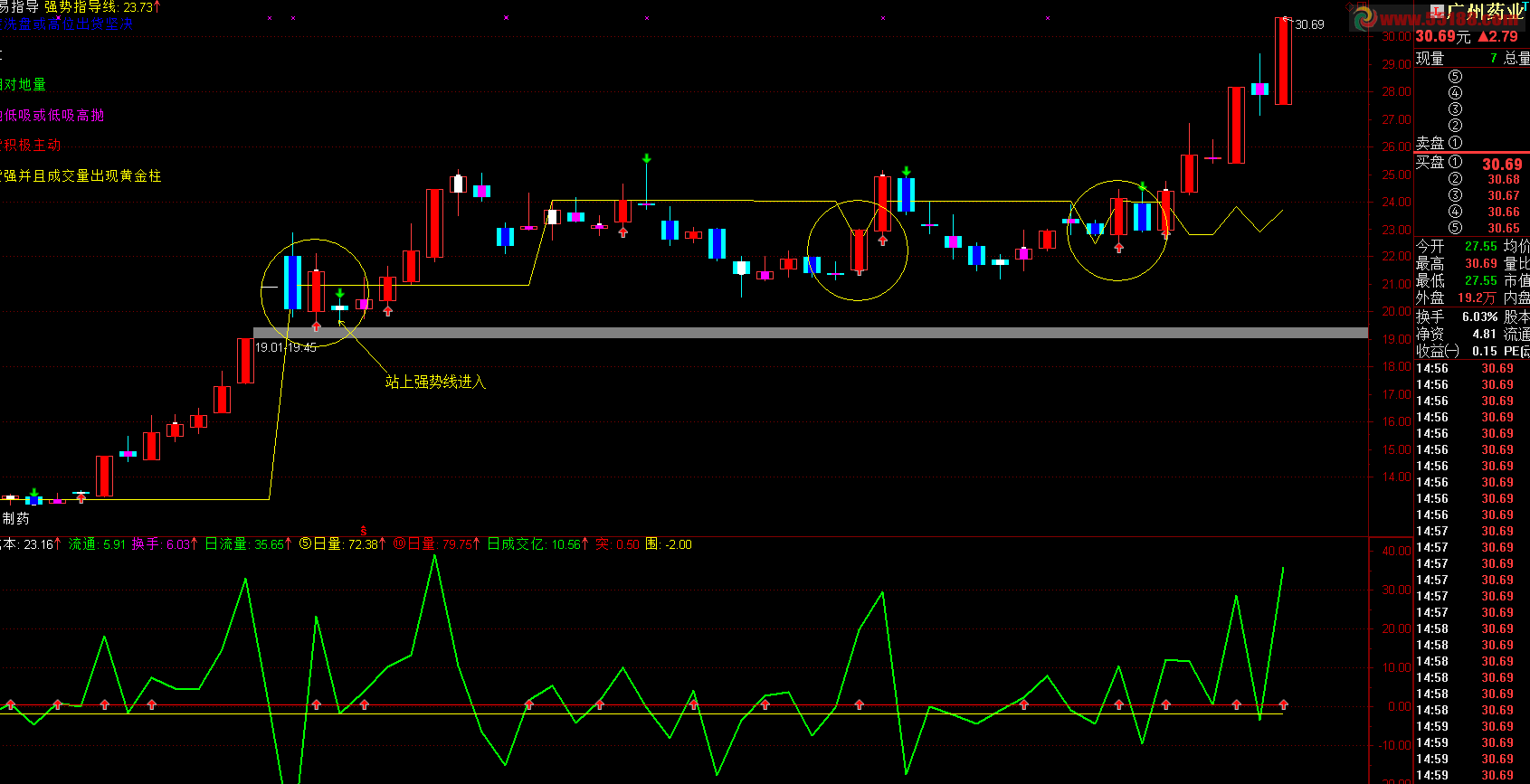Click the magenta 低吸或低吸高抛 legend text
The image size is (1530, 784).
click(x=52, y=116)
